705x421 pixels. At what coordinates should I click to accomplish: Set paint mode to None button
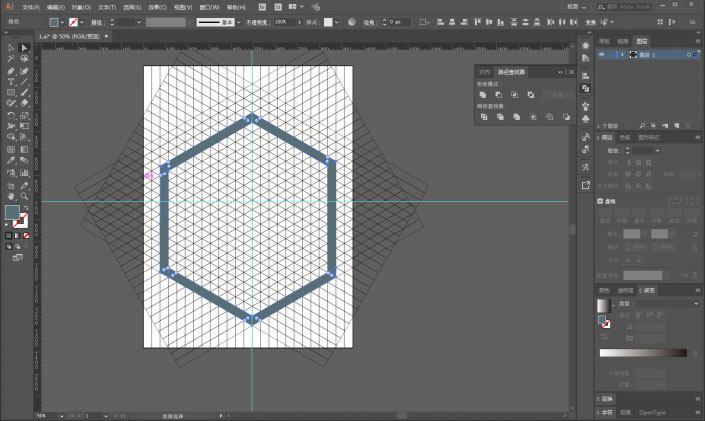click(x=26, y=235)
